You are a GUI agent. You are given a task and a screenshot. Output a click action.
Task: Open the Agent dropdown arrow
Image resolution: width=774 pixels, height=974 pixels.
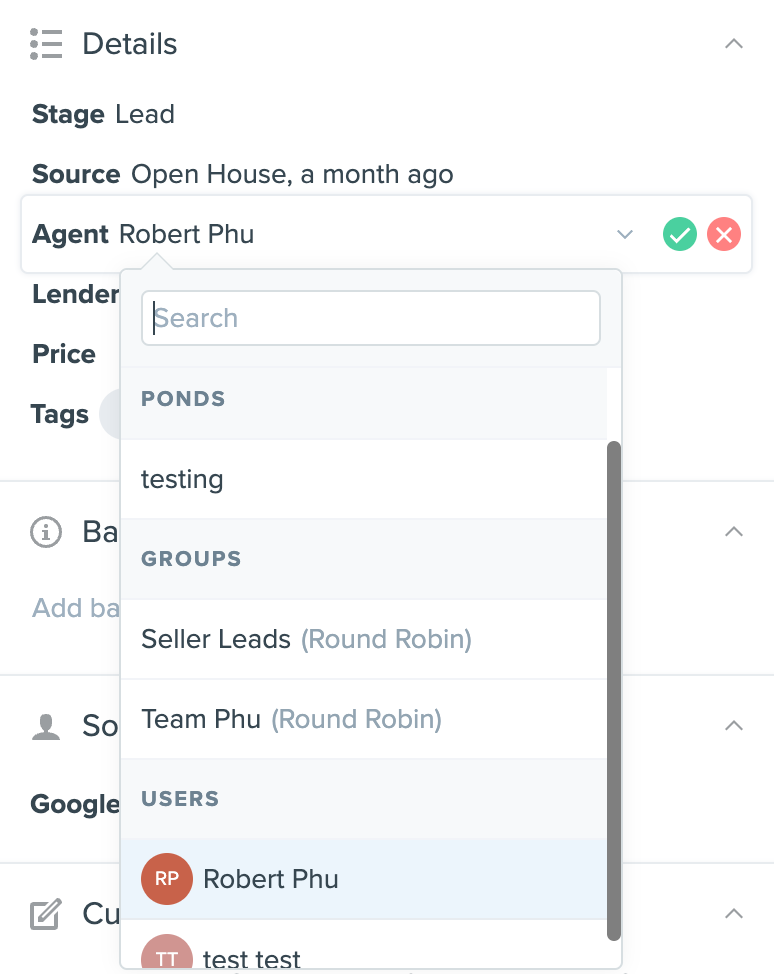click(x=625, y=235)
